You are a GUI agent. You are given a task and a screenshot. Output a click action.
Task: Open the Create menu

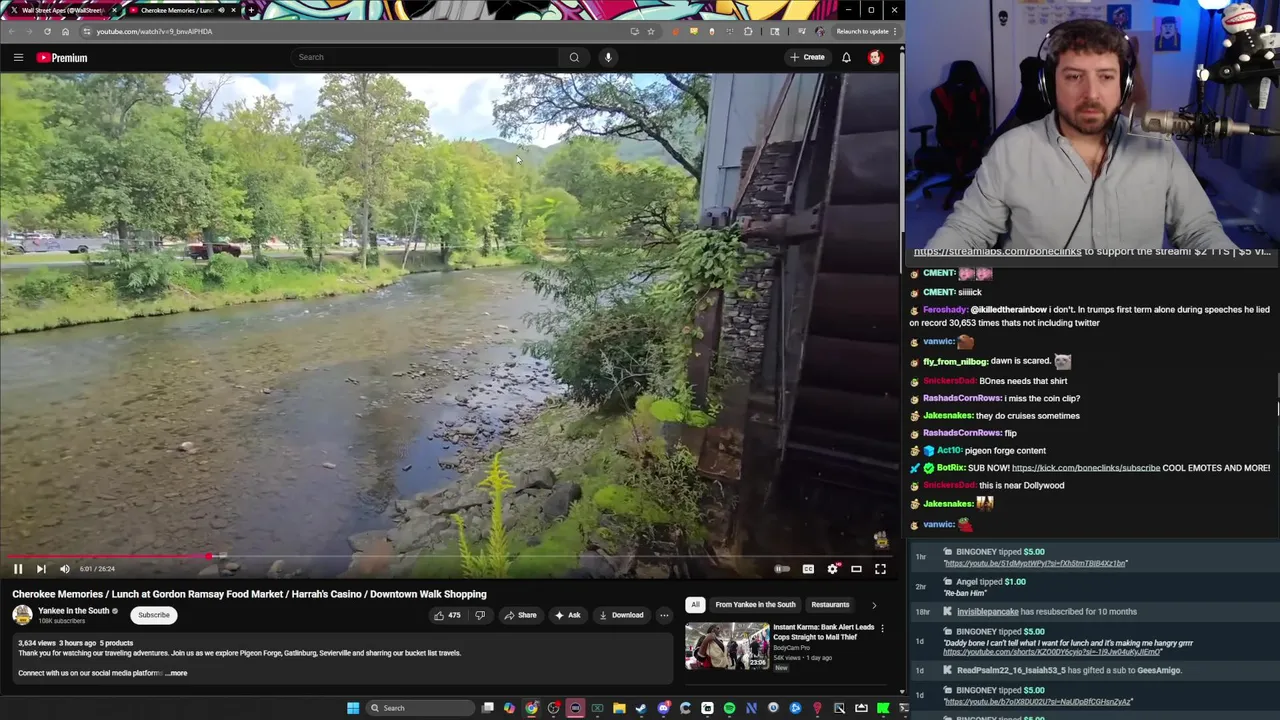[x=807, y=57]
